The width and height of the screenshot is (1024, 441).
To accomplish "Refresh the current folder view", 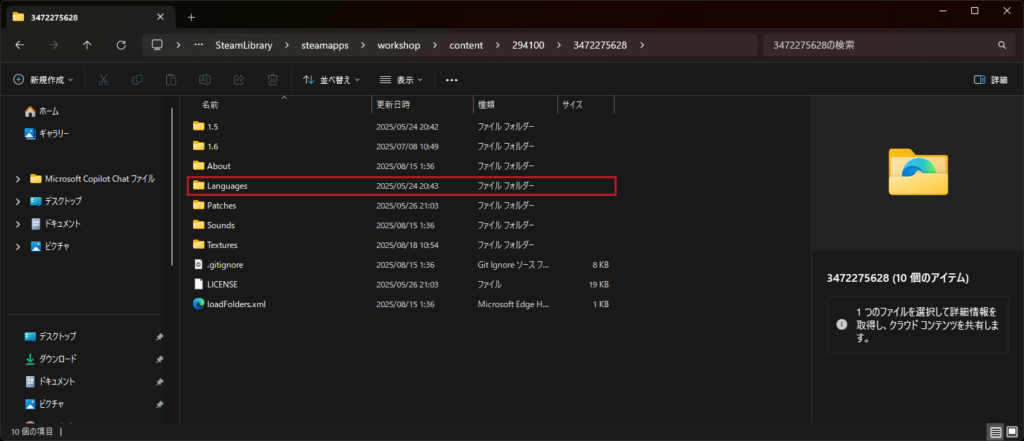I will click(x=121, y=45).
